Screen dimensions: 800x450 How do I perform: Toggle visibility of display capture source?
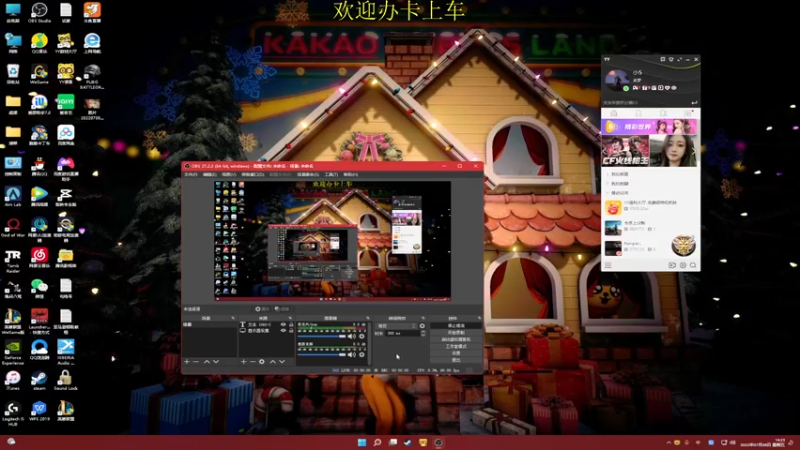coord(283,331)
